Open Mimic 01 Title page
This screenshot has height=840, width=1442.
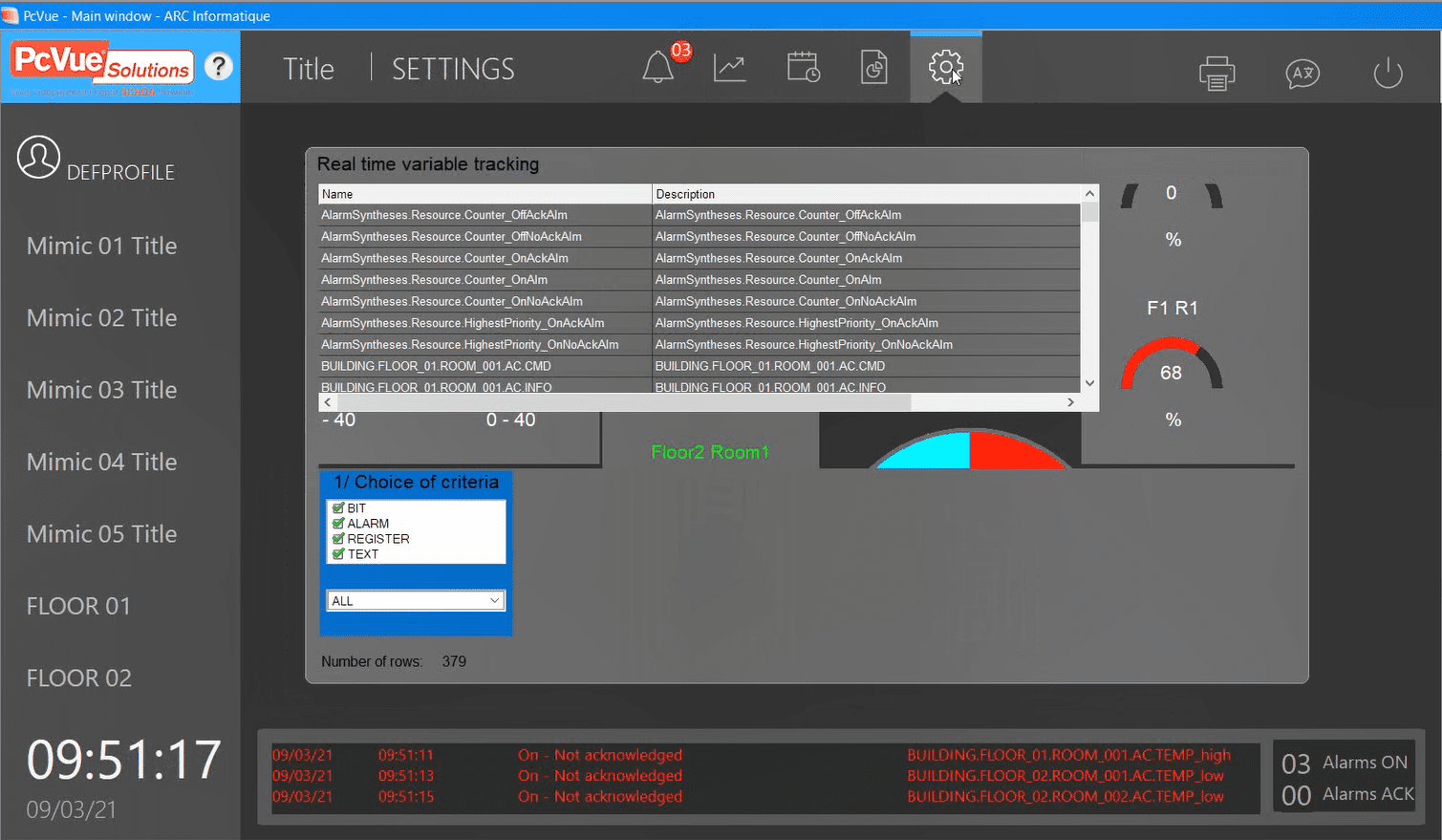click(101, 246)
